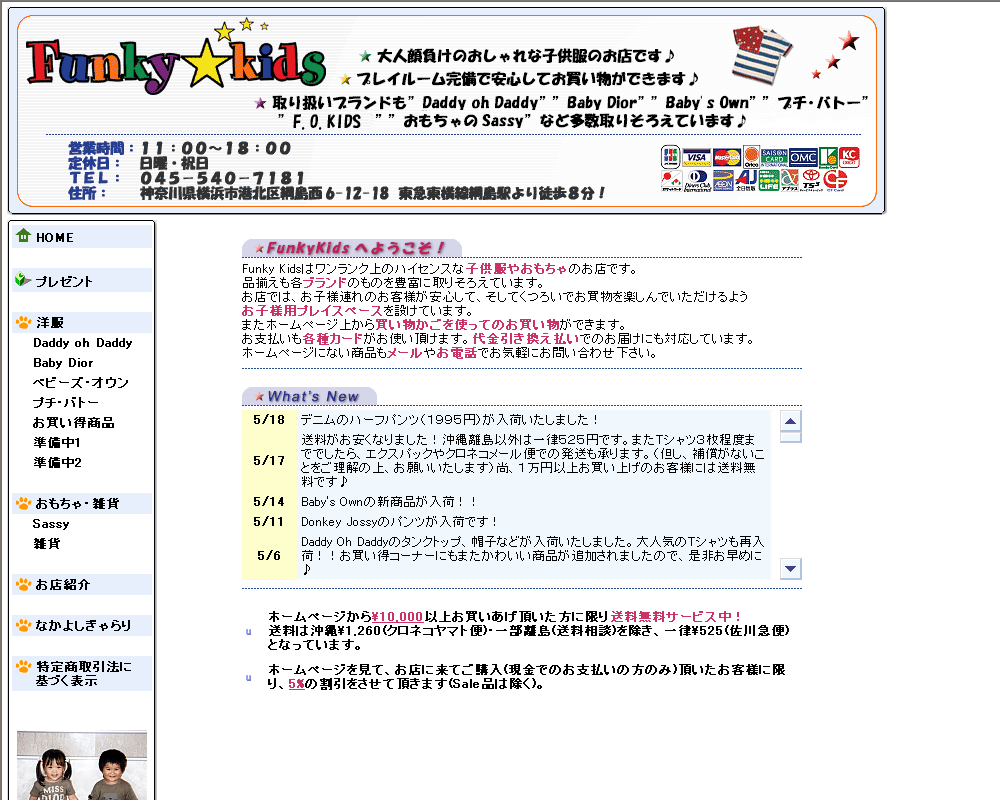Click the メール contact link
1000x800 pixels.
pyautogui.click(x=405, y=353)
